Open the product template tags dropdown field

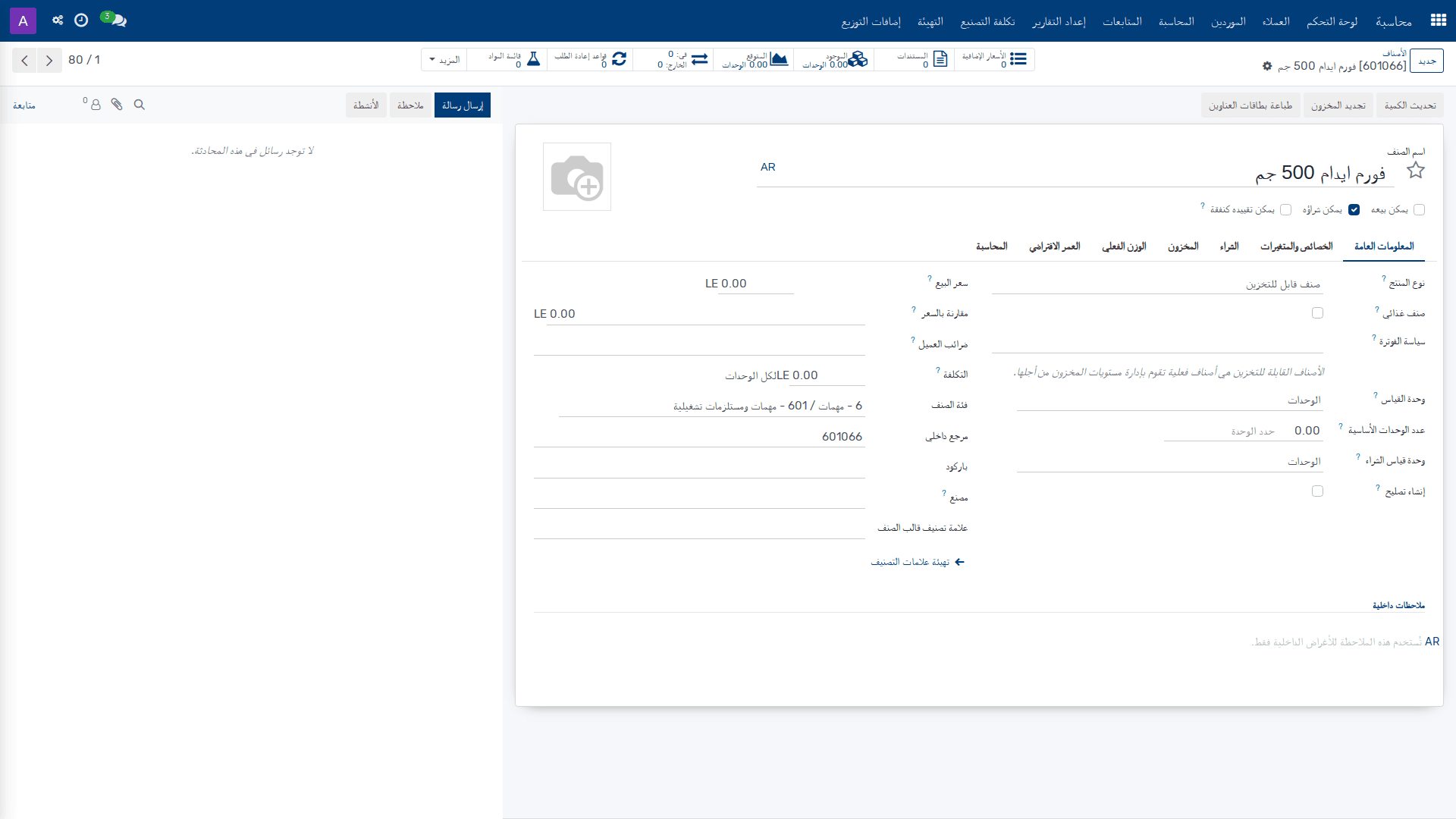pos(699,529)
